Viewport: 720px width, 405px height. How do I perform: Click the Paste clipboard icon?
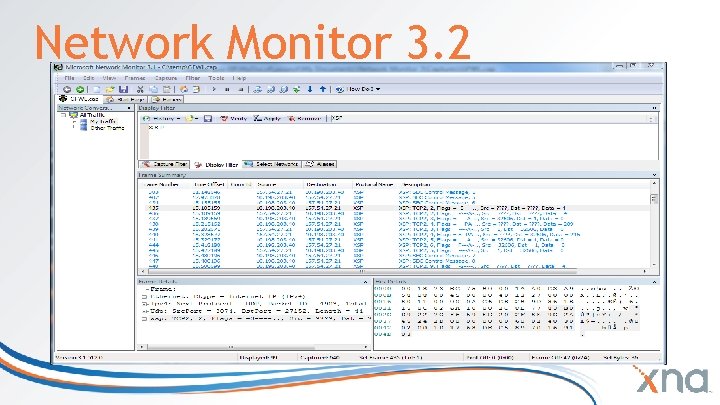[x=167, y=89]
